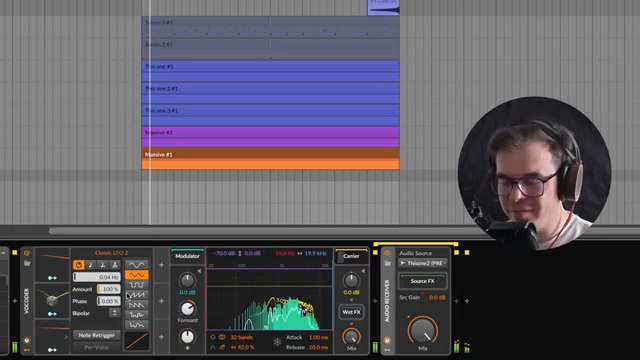The width and height of the screenshot is (640, 360).
Task: Set LFO rate to free-running Hertz mode
Action: 79,265
